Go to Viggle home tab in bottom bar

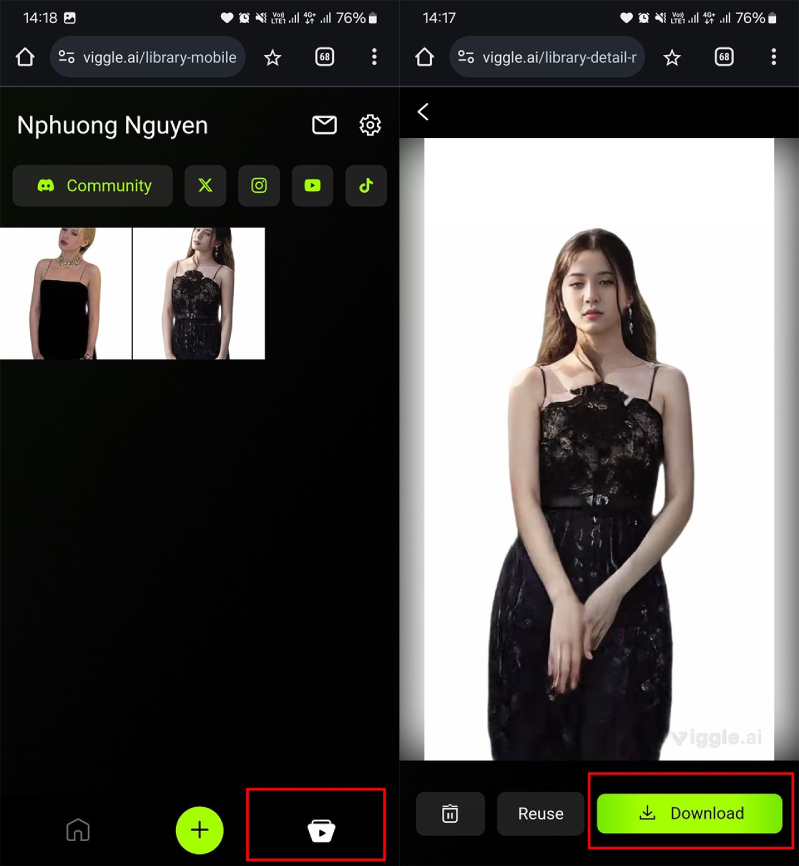pyautogui.click(x=78, y=830)
